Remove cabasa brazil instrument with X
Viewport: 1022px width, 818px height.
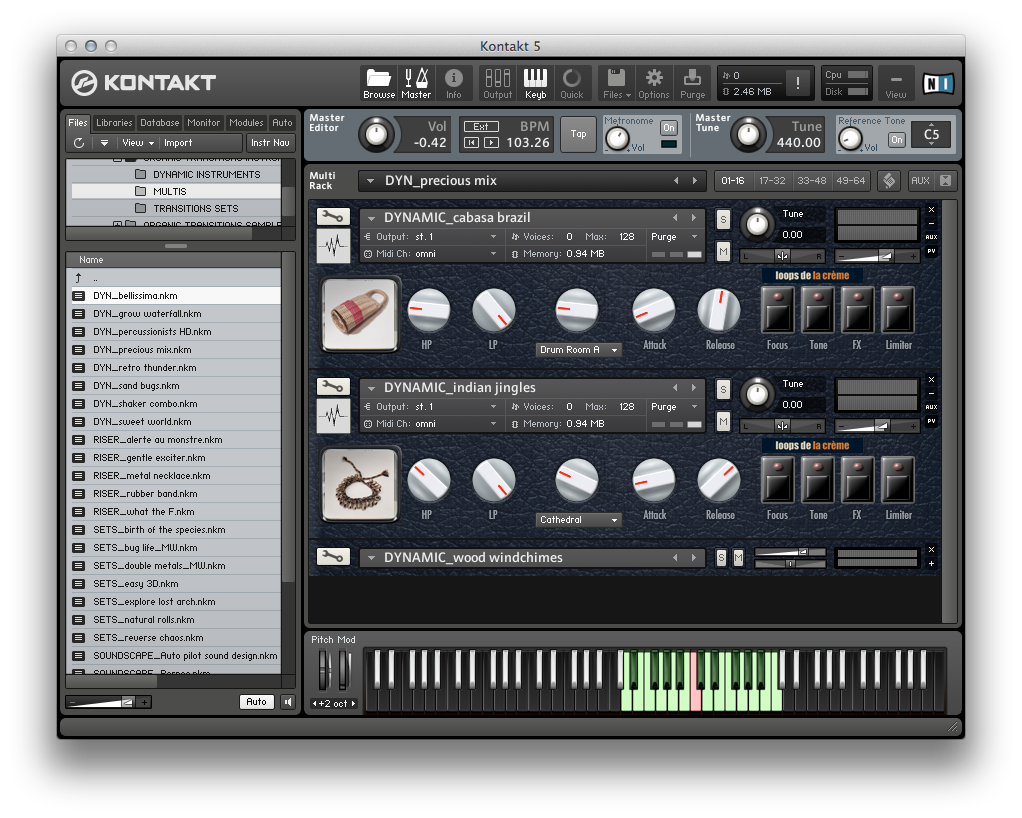pos(931,210)
